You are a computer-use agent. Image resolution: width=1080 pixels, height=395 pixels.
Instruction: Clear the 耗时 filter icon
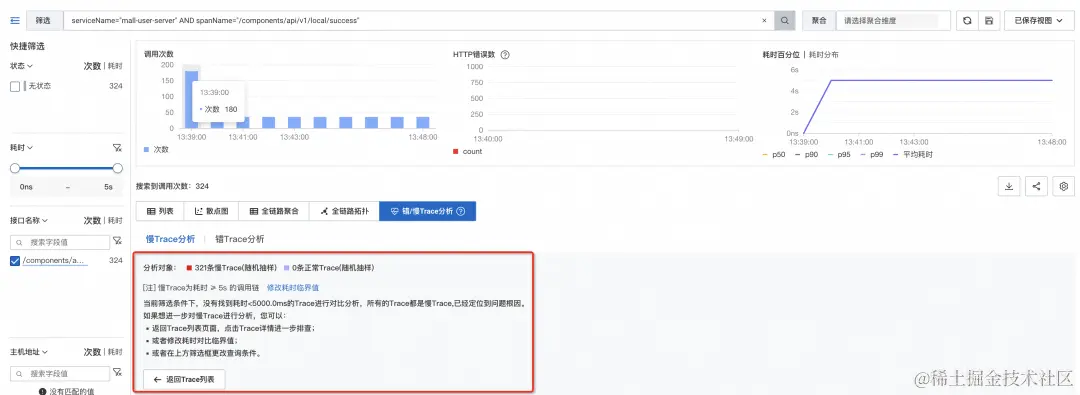pos(117,148)
